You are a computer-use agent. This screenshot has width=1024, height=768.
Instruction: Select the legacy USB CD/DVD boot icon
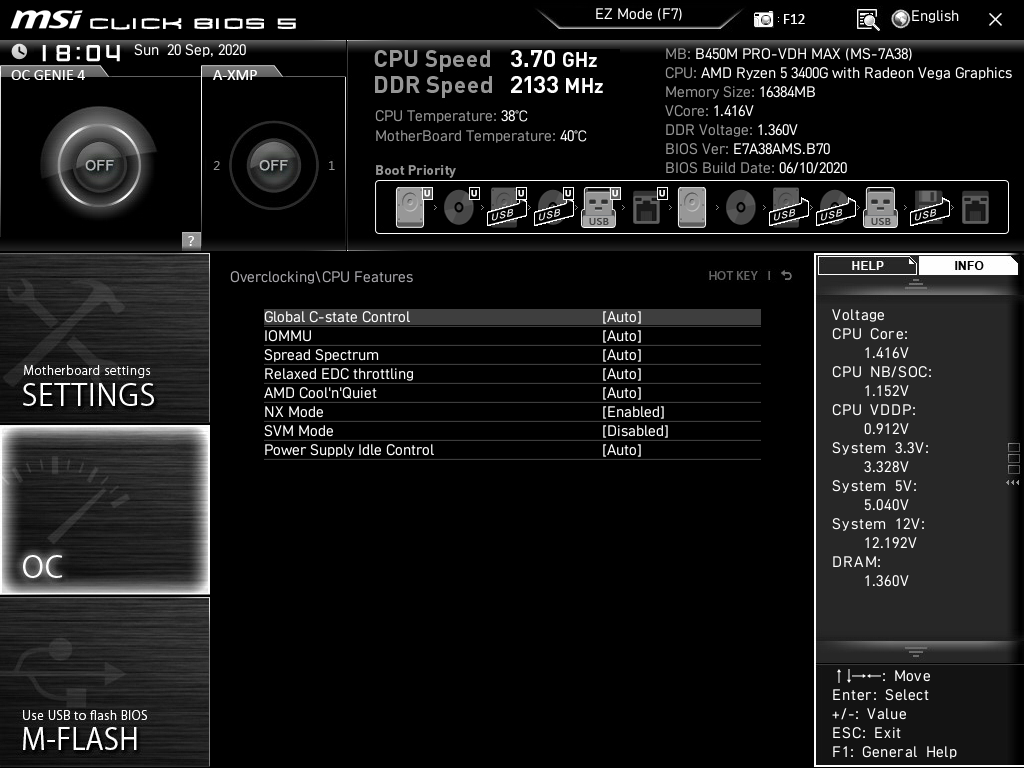836,207
